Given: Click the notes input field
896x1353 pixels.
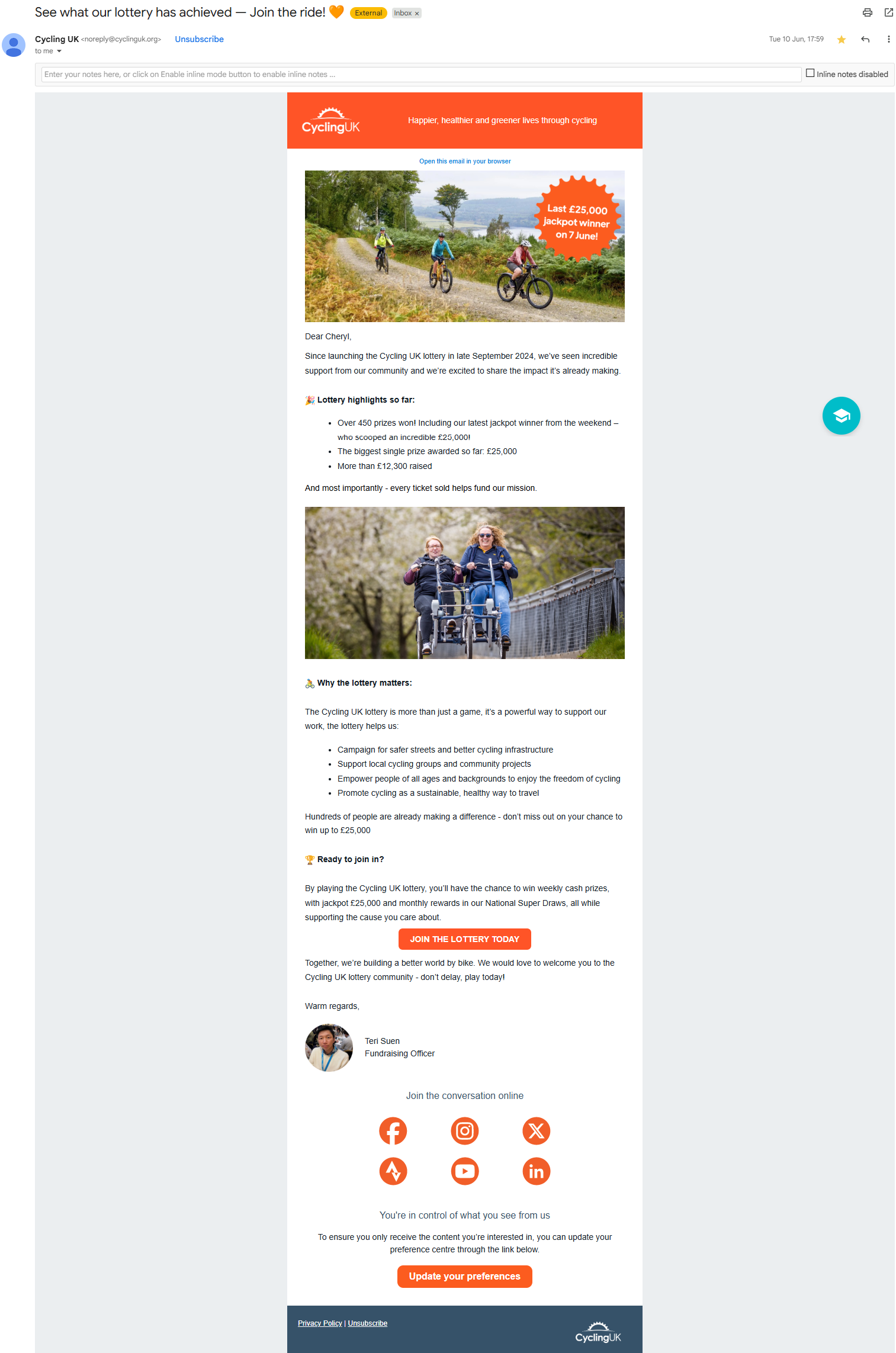Looking at the screenshot, I should 421,75.
